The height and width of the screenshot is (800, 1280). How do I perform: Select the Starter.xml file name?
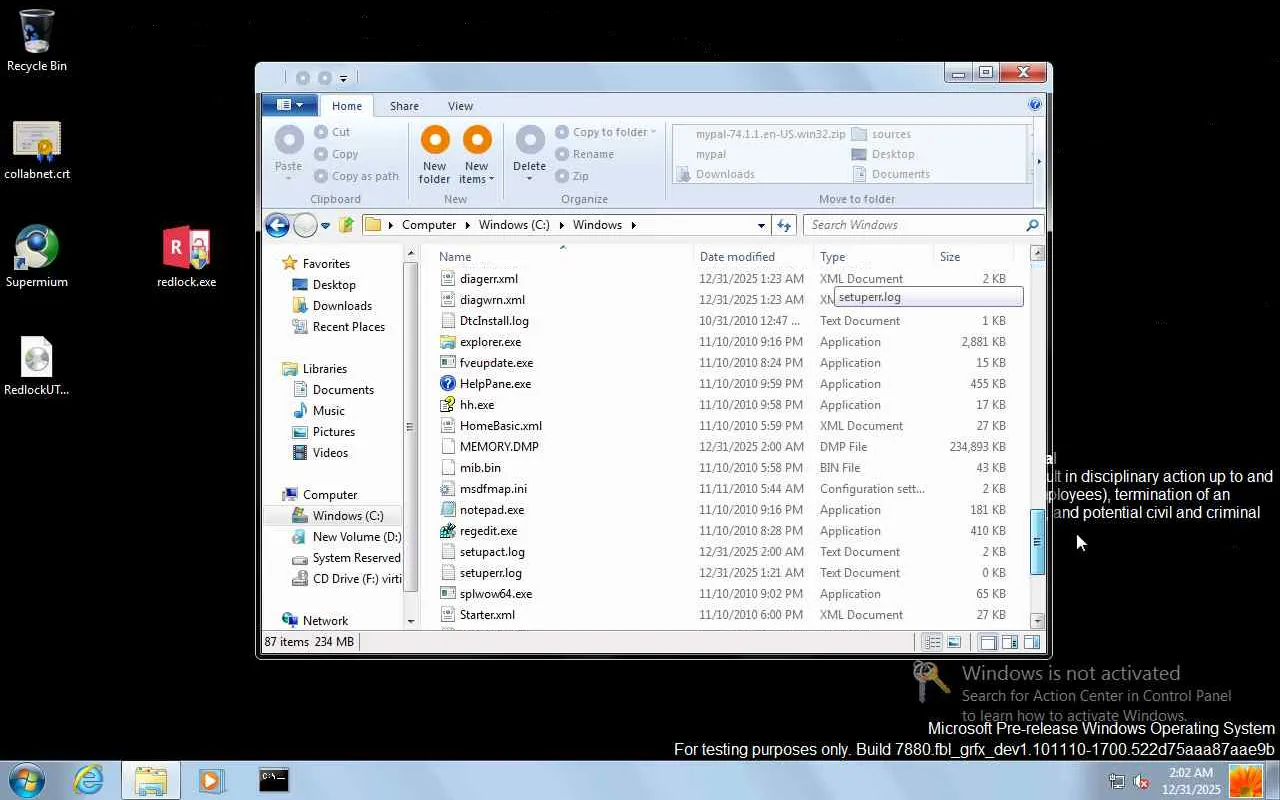(487, 615)
